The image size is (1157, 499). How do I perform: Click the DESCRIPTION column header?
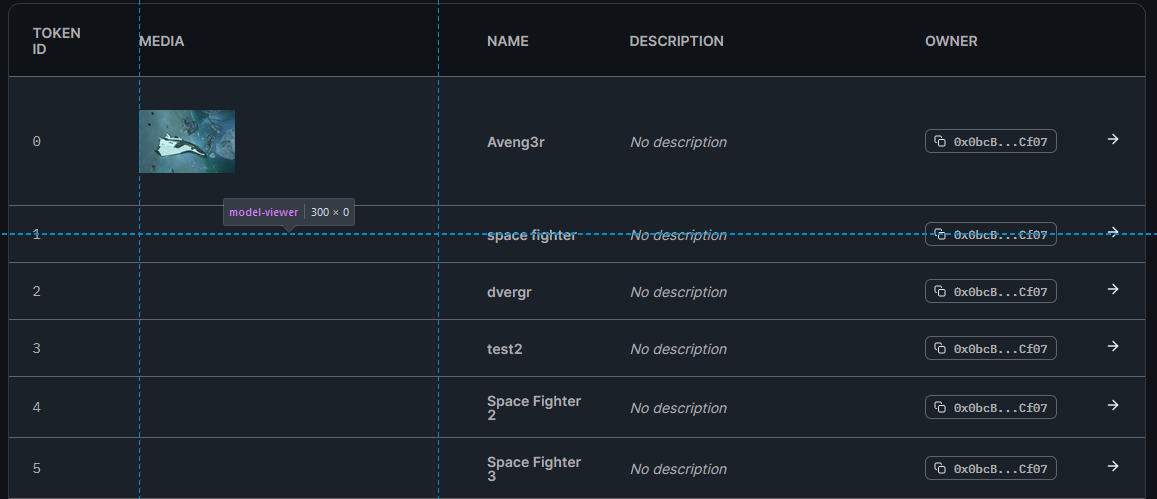[677, 41]
